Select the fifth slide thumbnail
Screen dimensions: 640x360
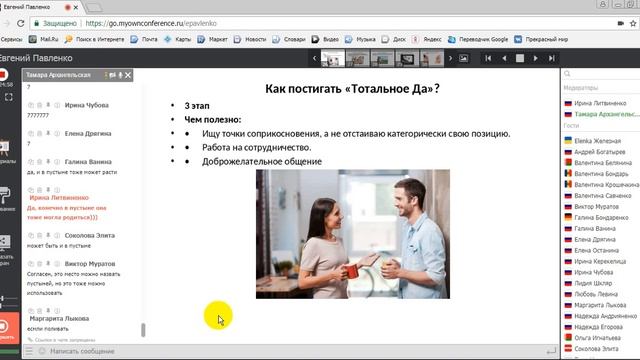[432, 58]
